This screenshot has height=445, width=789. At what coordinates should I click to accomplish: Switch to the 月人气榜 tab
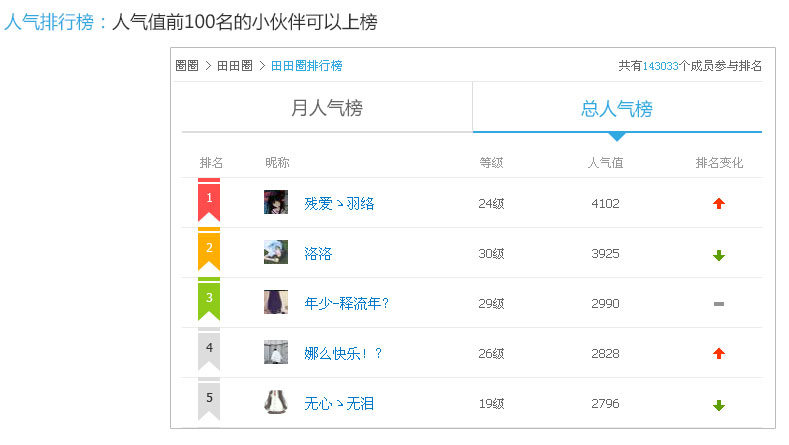(326, 108)
